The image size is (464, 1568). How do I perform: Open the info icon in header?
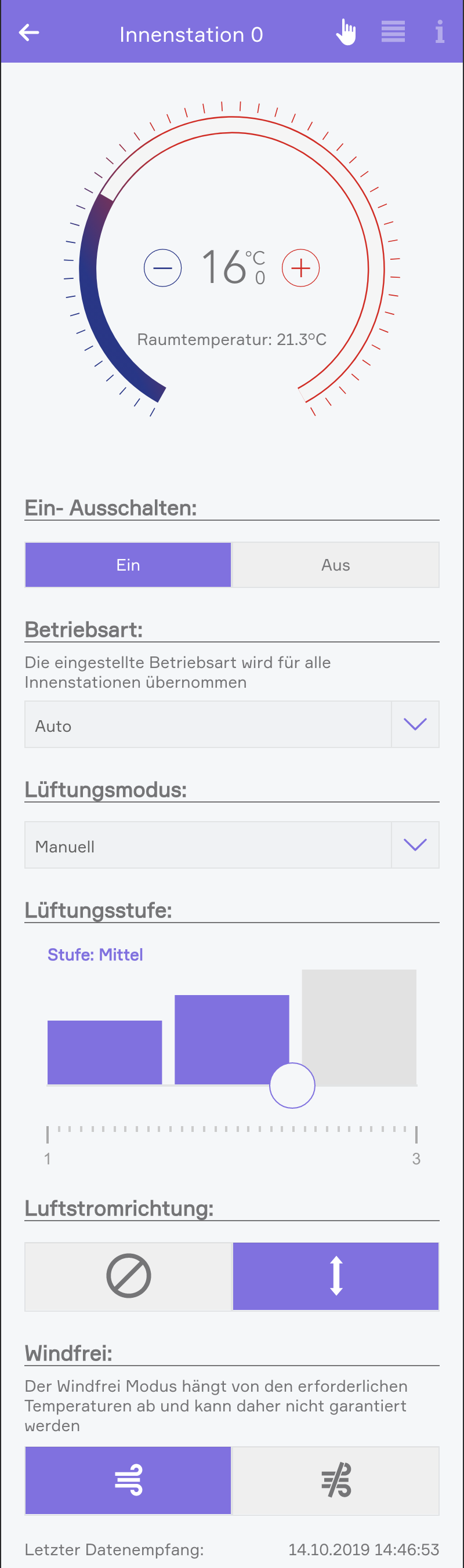(439, 32)
